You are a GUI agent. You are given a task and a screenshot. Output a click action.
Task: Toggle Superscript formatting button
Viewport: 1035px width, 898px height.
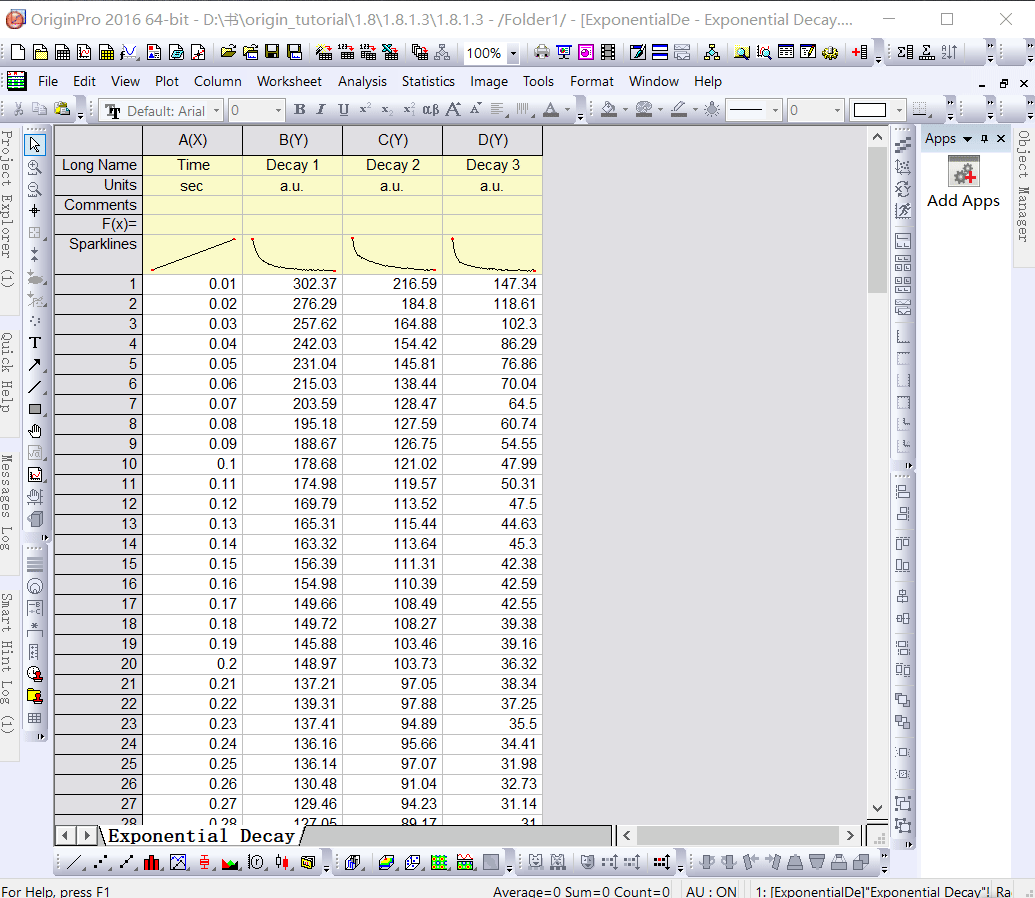pyautogui.click(x=365, y=110)
